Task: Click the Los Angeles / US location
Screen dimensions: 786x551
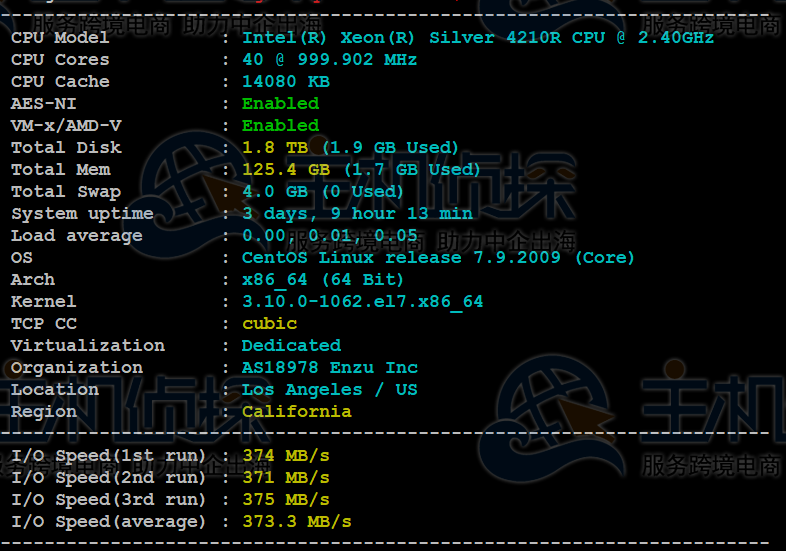Action: point(329,390)
